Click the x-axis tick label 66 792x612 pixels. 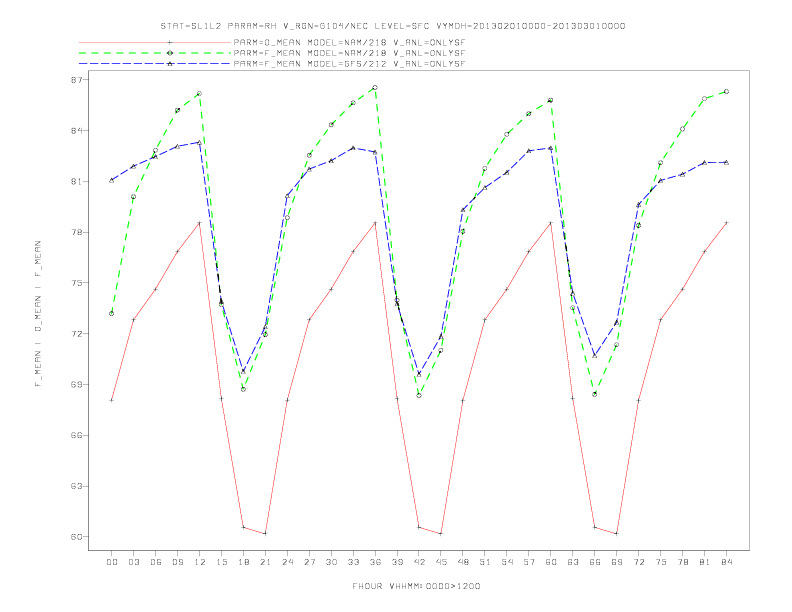tap(595, 562)
